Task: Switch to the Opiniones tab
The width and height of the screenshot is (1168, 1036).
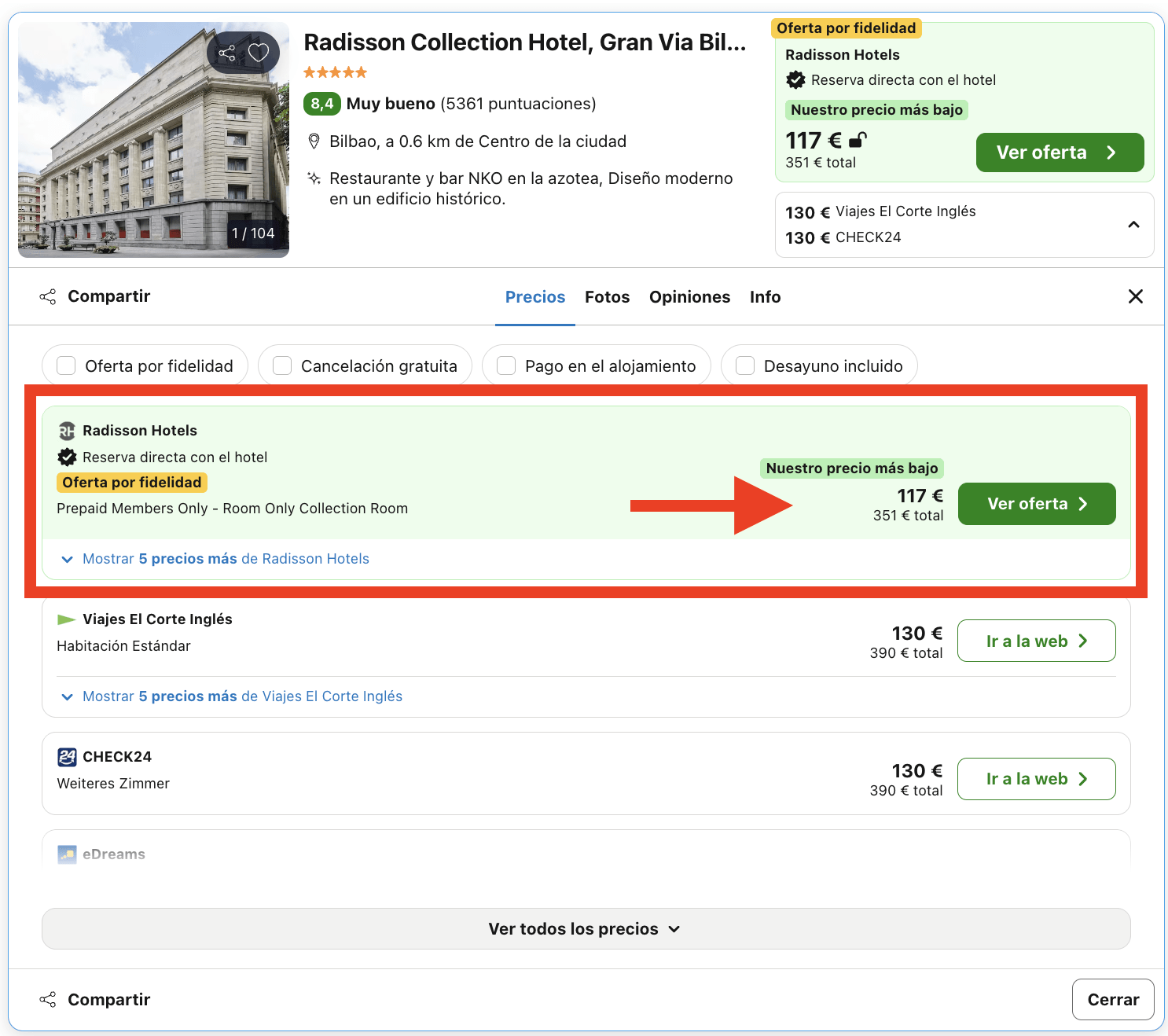Action: tap(689, 297)
